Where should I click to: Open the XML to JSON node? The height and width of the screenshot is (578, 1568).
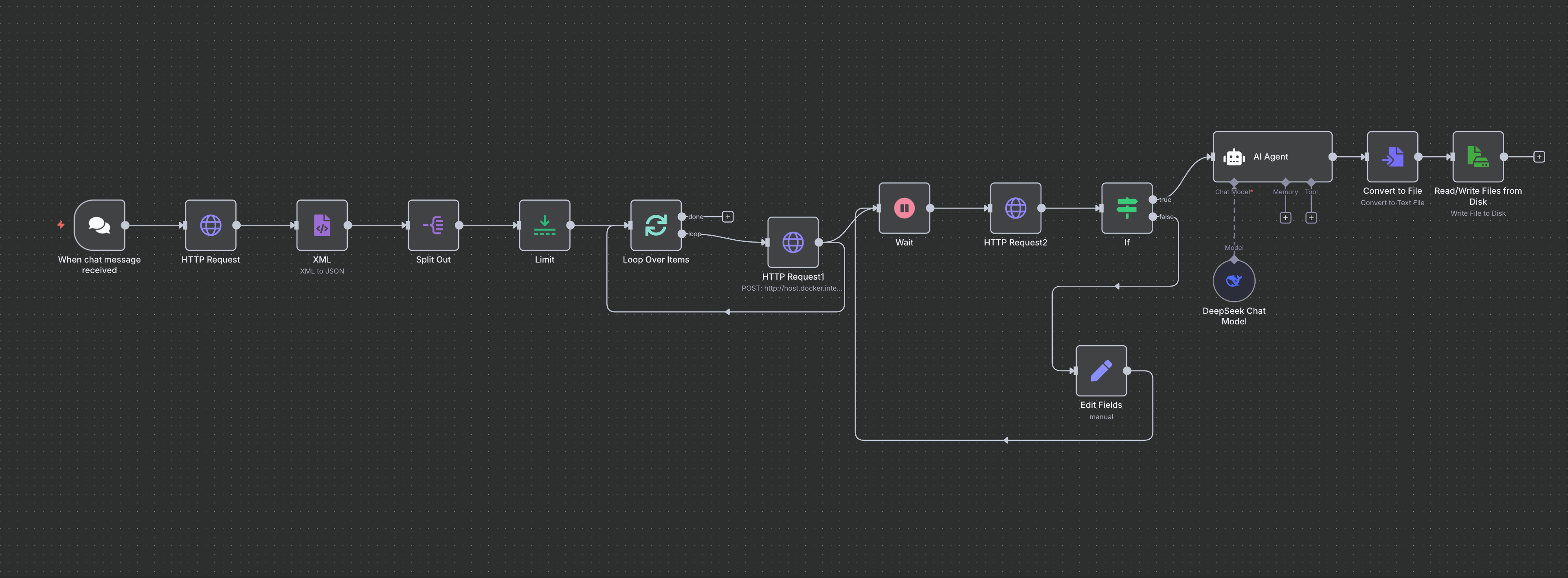tap(322, 225)
